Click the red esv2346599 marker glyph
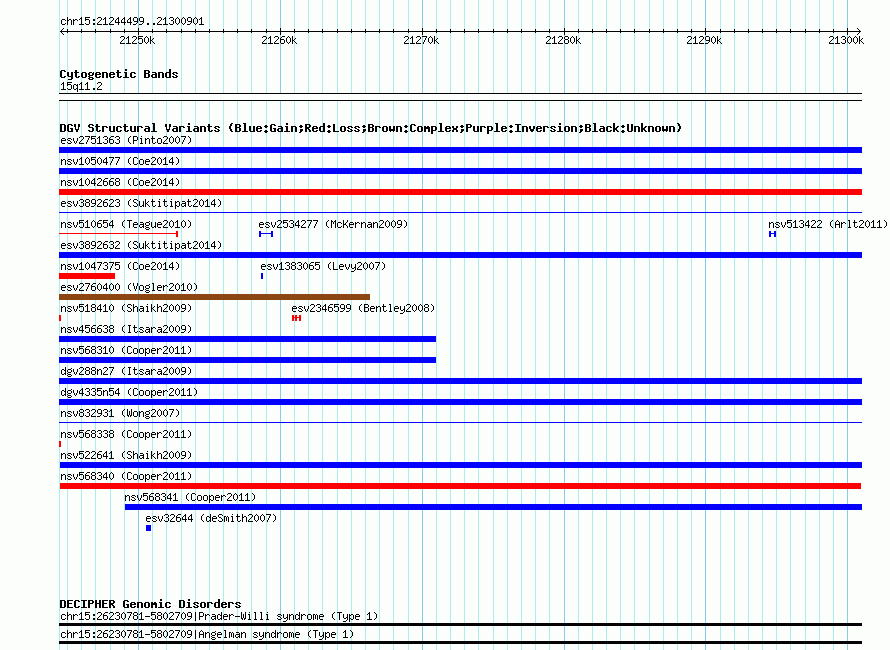This screenshot has height=650, width=890. (296, 318)
